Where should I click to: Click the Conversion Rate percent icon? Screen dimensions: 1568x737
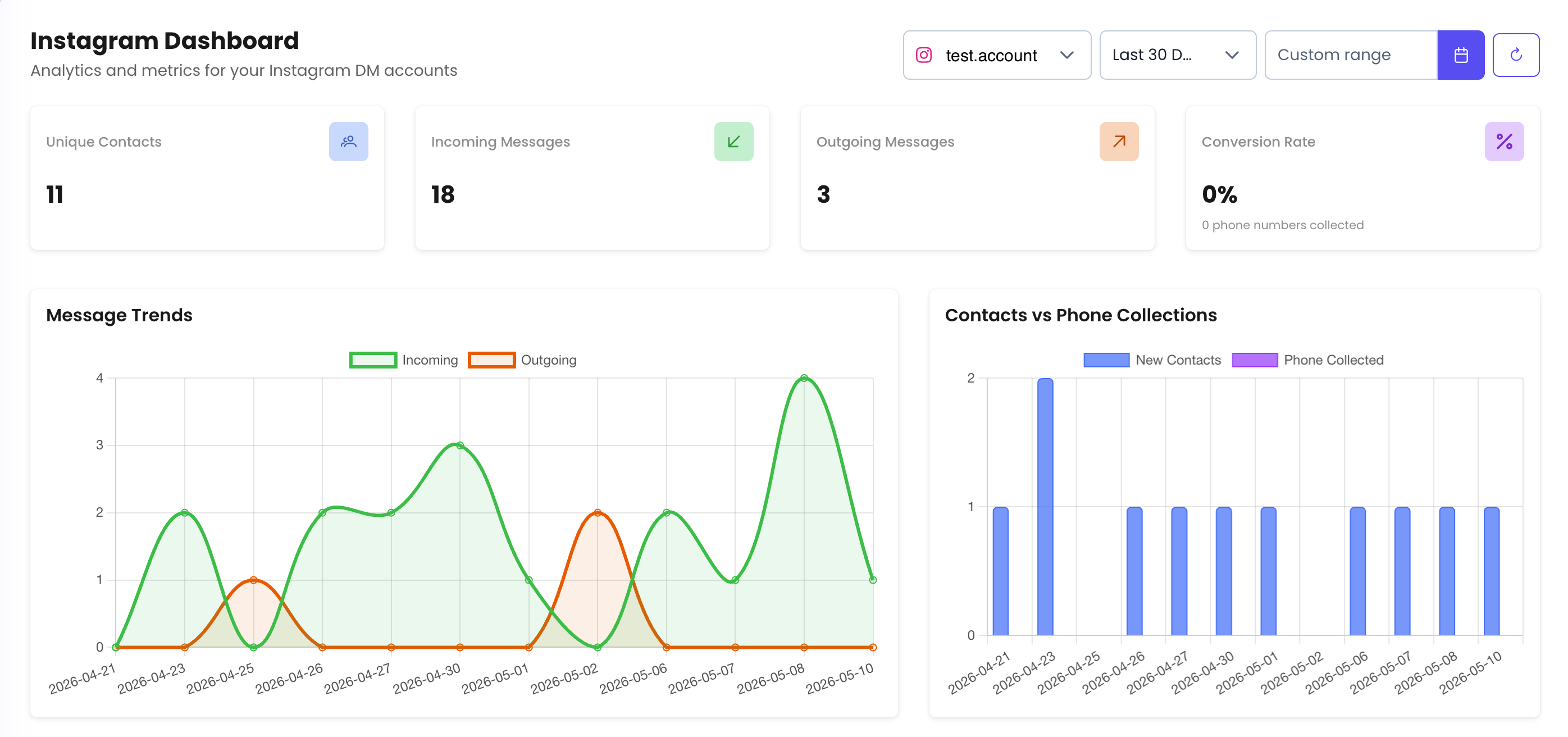point(1504,142)
